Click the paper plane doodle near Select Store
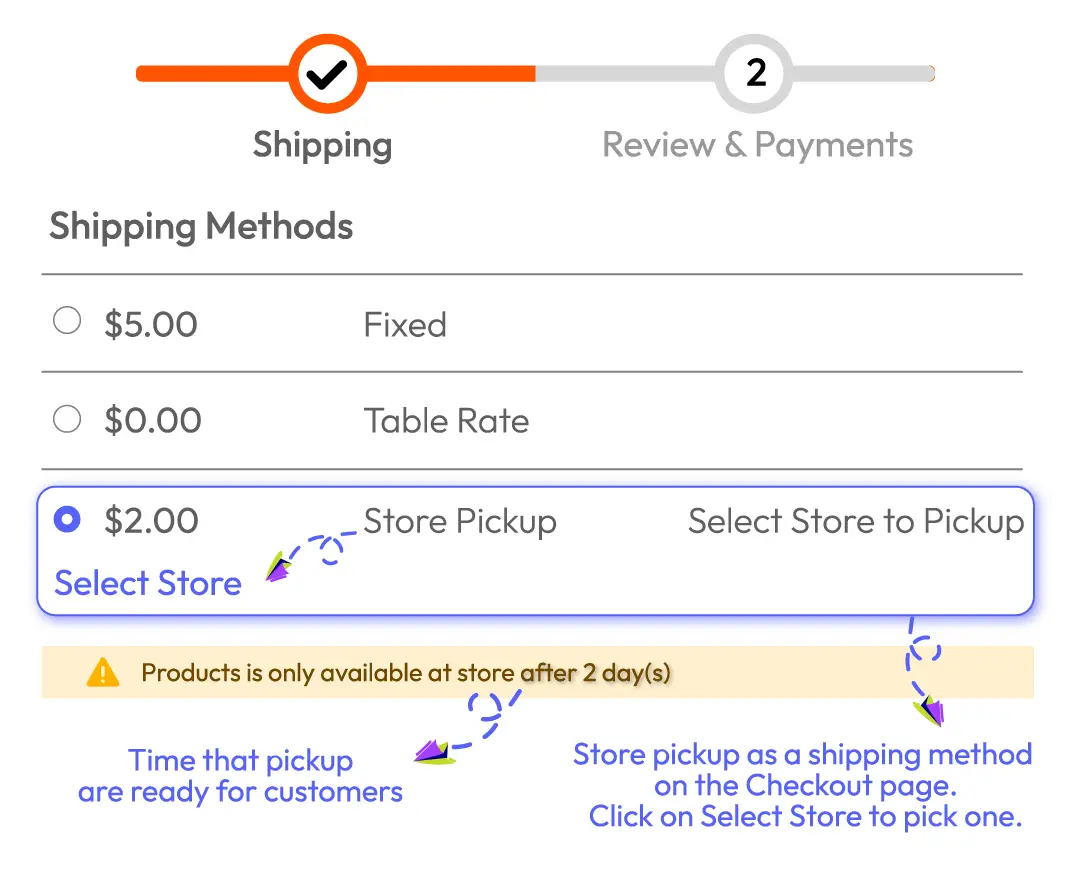The width and height of the screenshot is (1068, 871). pos(278,568)
